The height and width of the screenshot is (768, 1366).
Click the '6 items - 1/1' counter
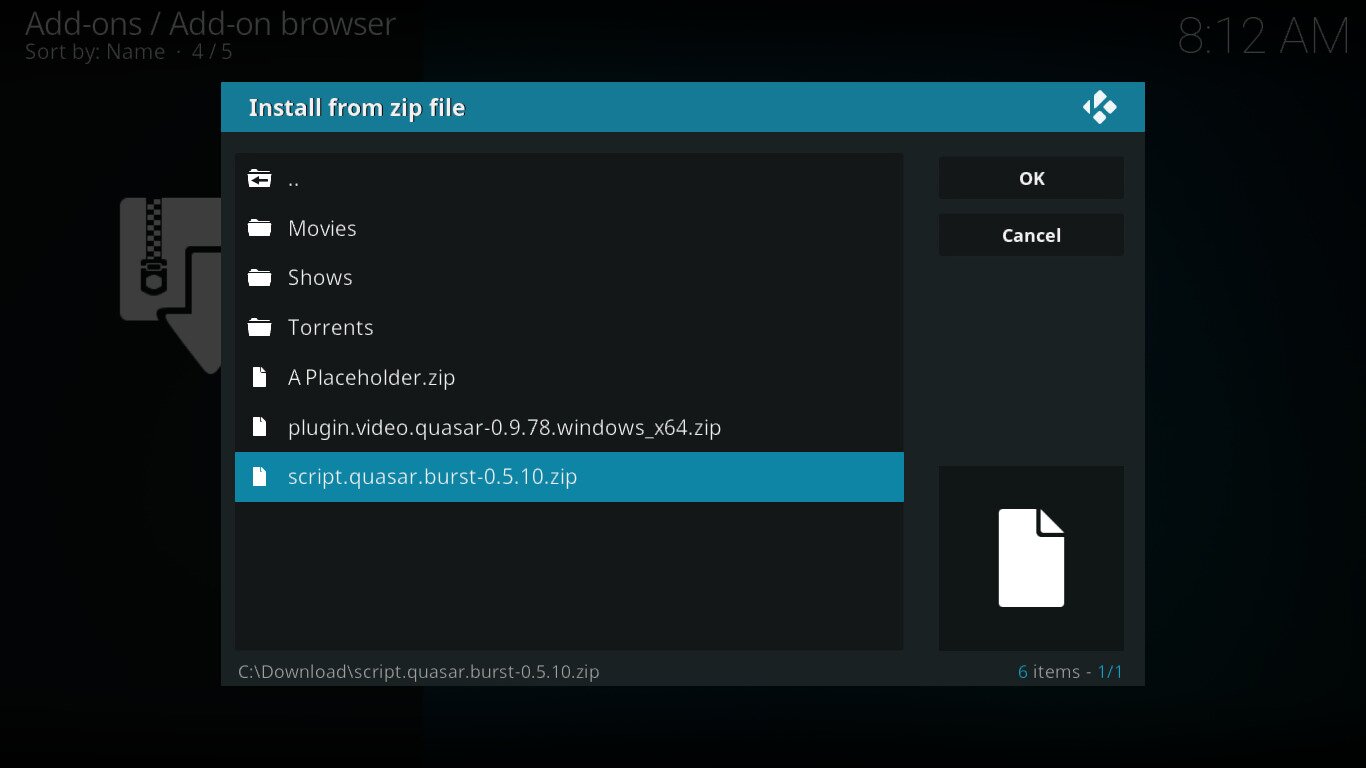(1070, 671)
